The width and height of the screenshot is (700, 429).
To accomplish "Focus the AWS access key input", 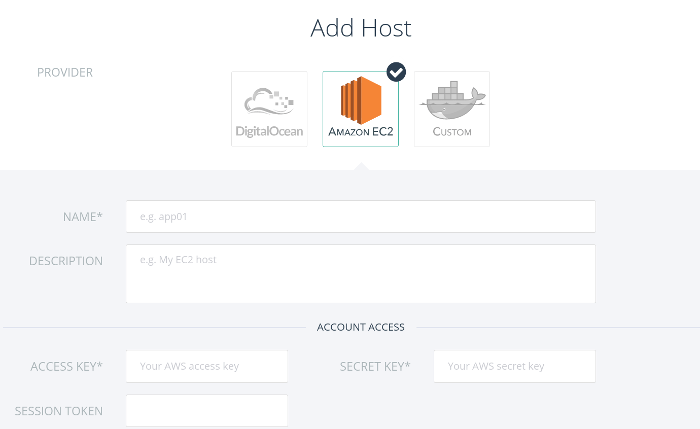I will [207, 367].
